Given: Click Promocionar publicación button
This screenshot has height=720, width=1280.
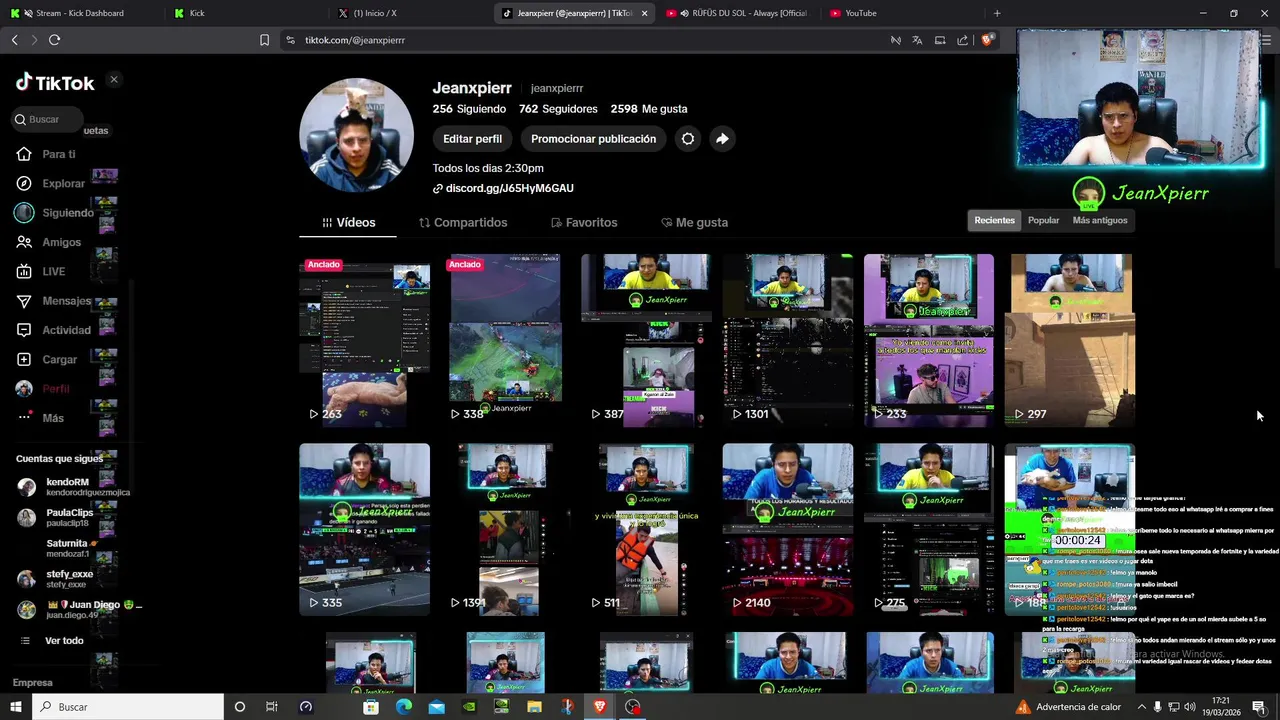Looking at the screenshot, I should [593, 139].
